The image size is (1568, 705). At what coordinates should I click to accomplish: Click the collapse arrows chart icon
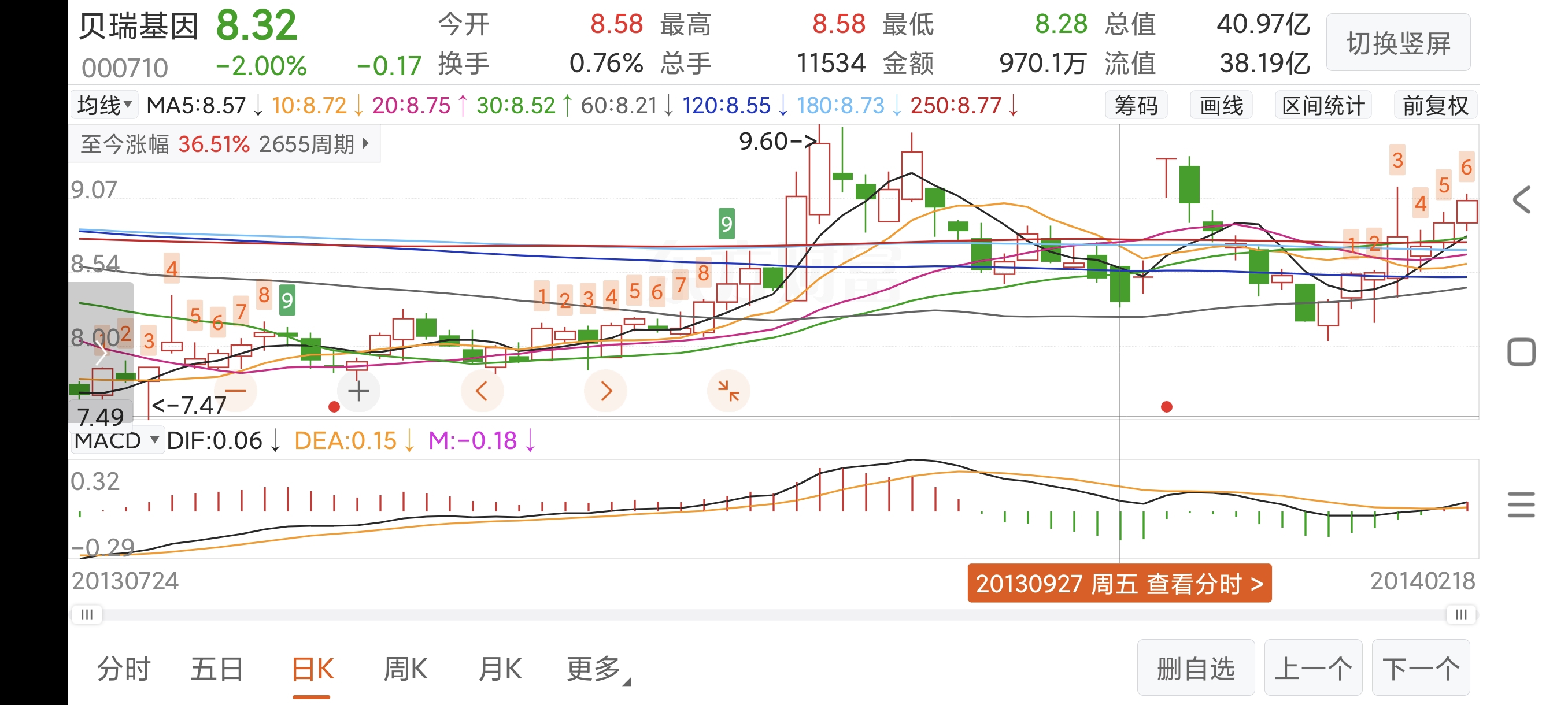[x=728, y=391]
